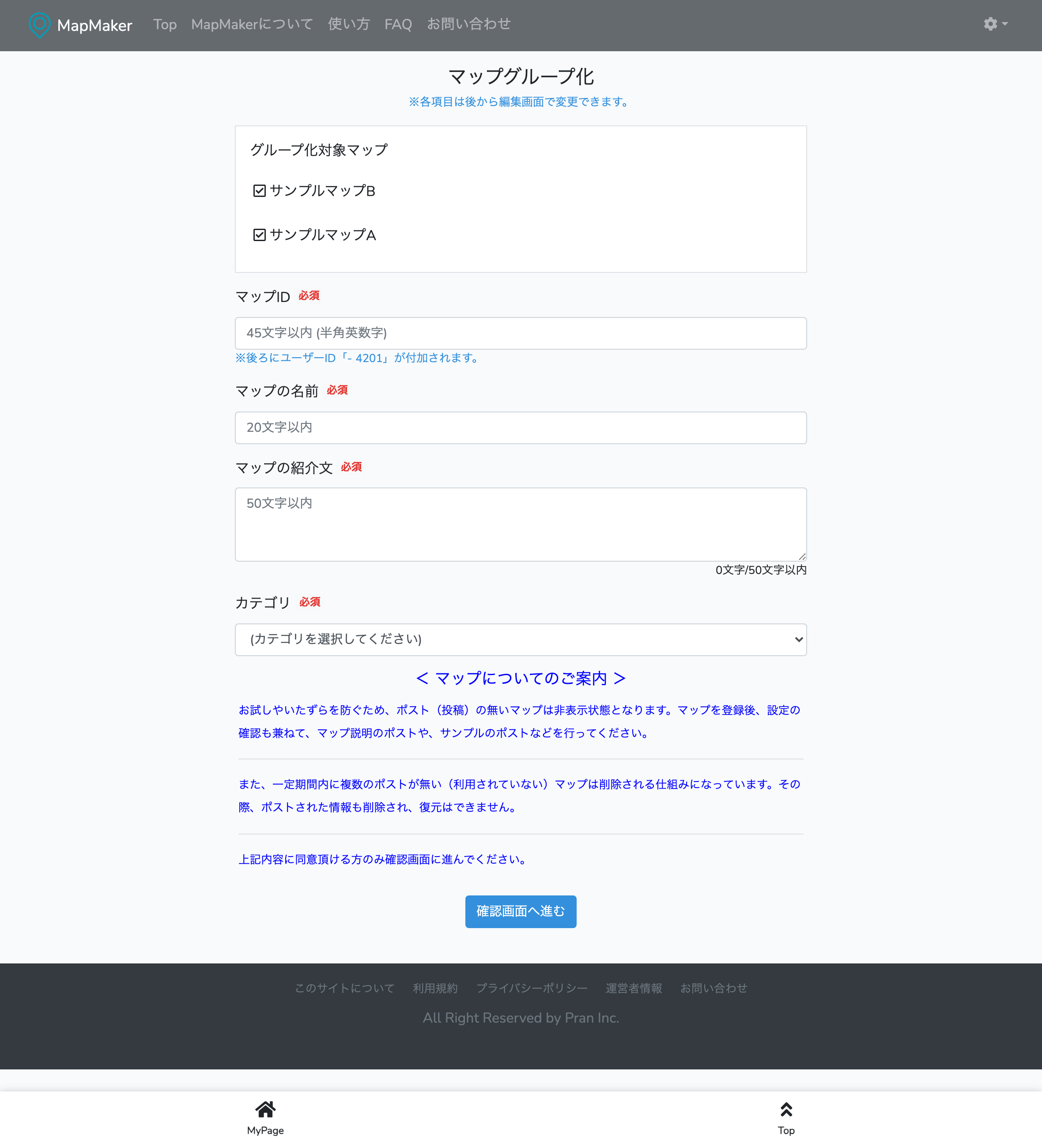The width and height of the screenshot is (1042, 1148).
Task: Open the お問い合わせ footer link
Action: (x=714, y=988)
